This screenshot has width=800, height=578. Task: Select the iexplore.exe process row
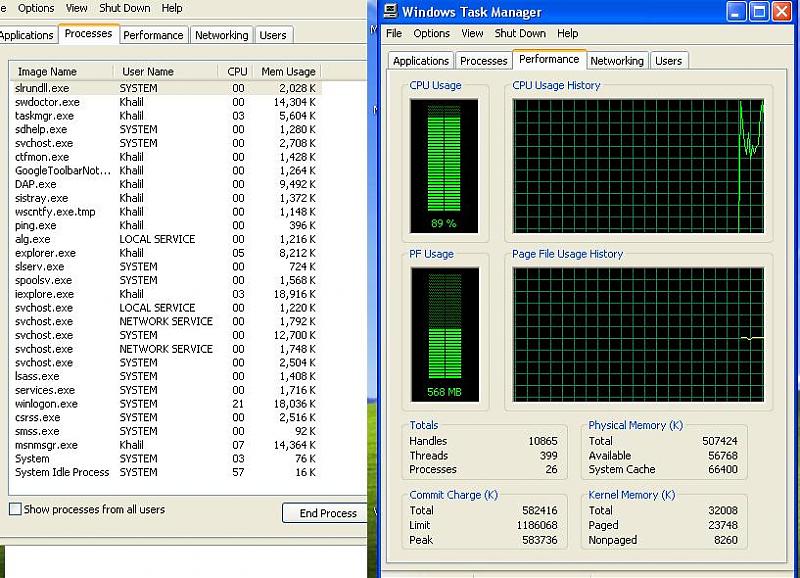(44, 294)
